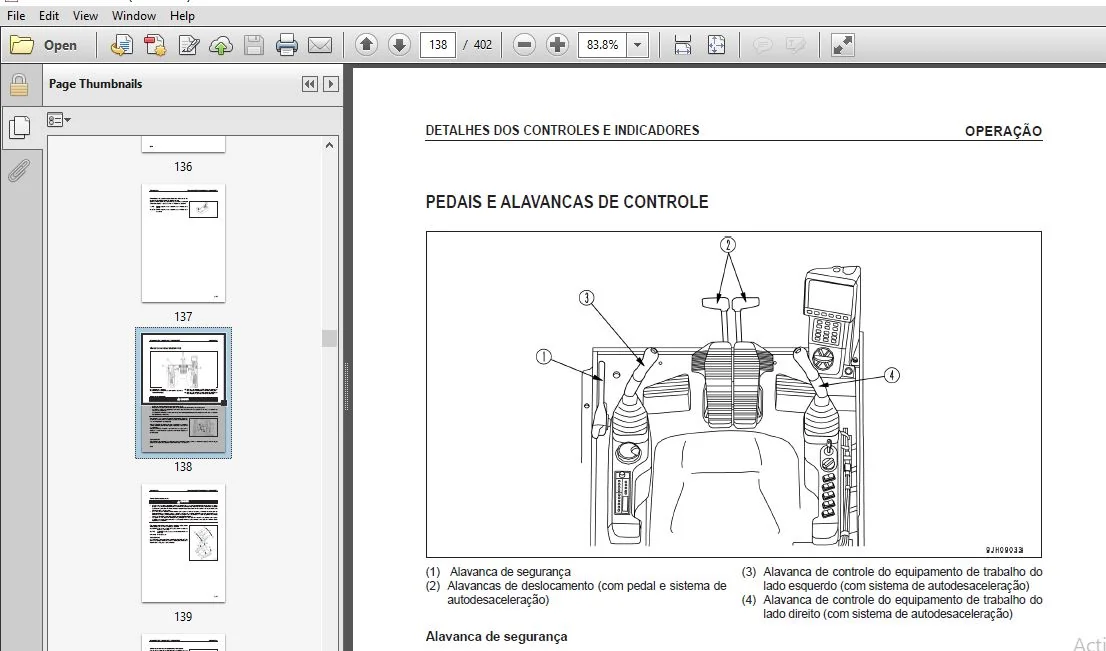Click the thumbnail label 136
The image size is (1106, 651).
(183, 167)
